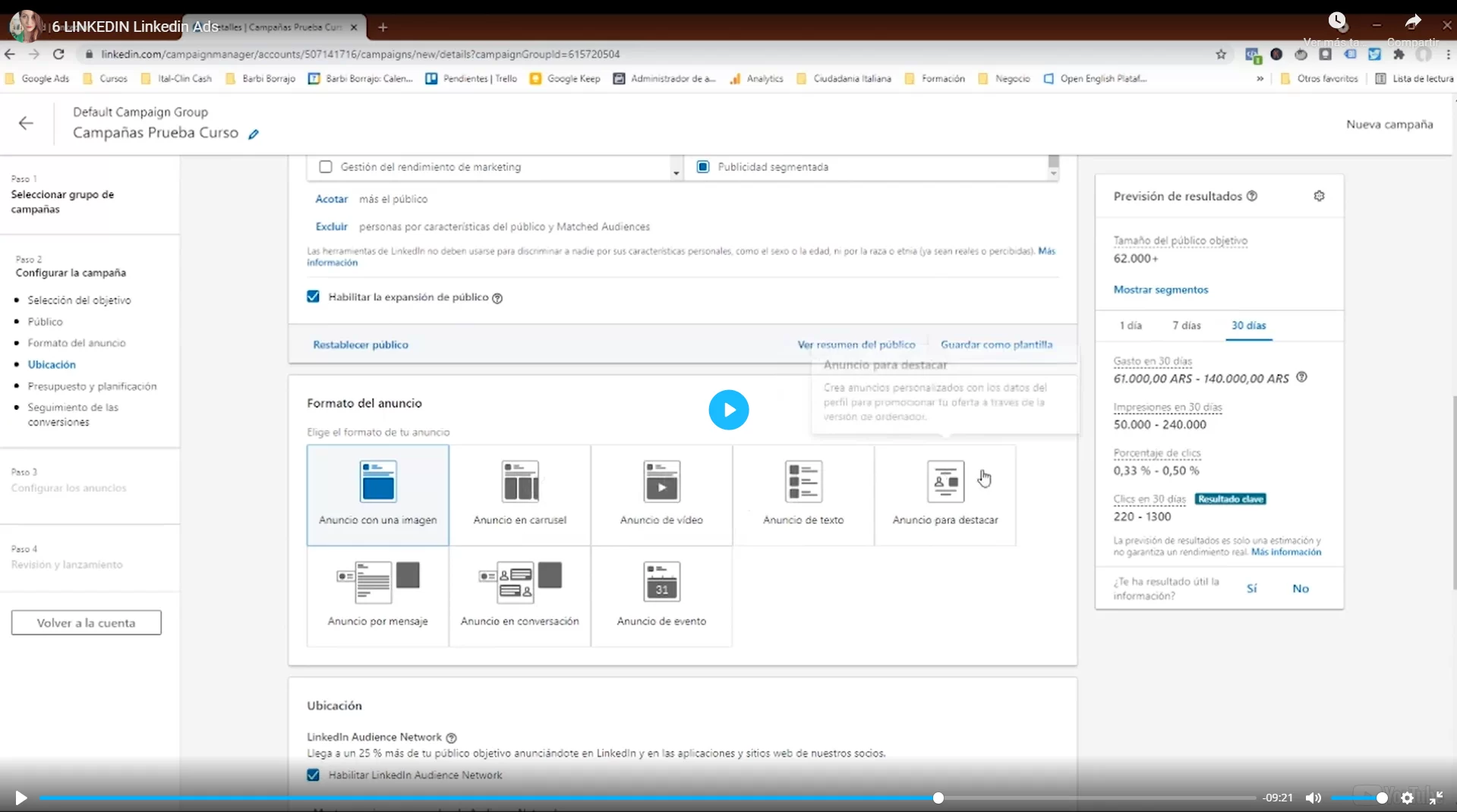Open help icon beside LinkedIn Audience Network
The image size is (1457, 812).
451,738
